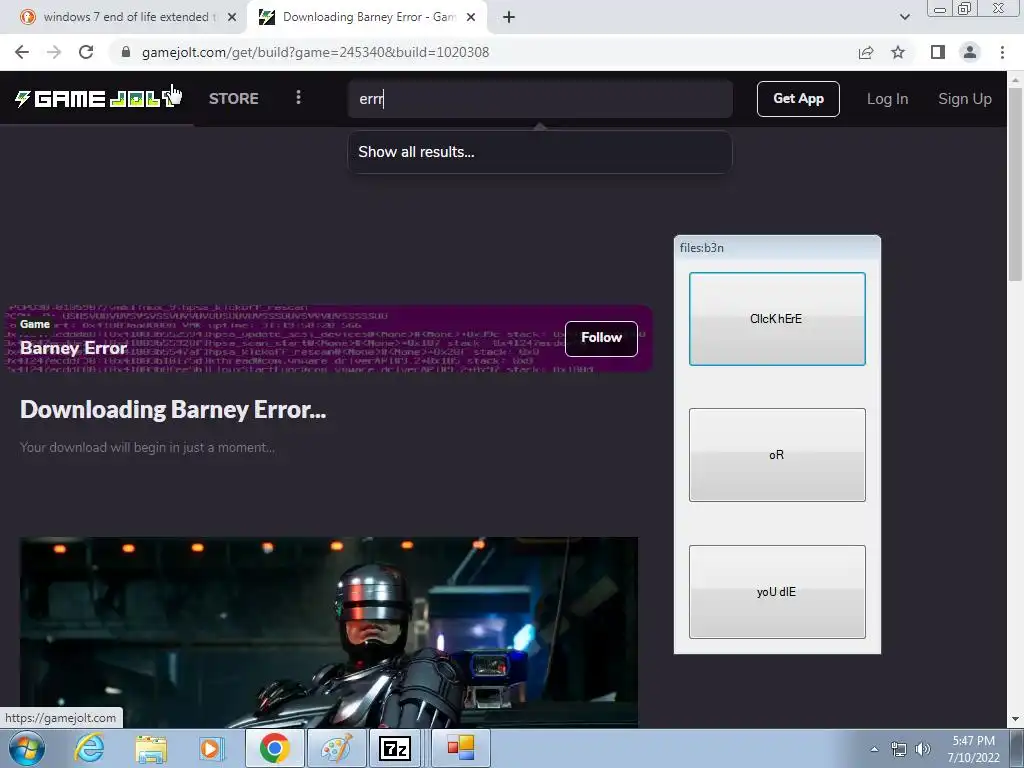Click the Get App button

(x=798, y=99)
